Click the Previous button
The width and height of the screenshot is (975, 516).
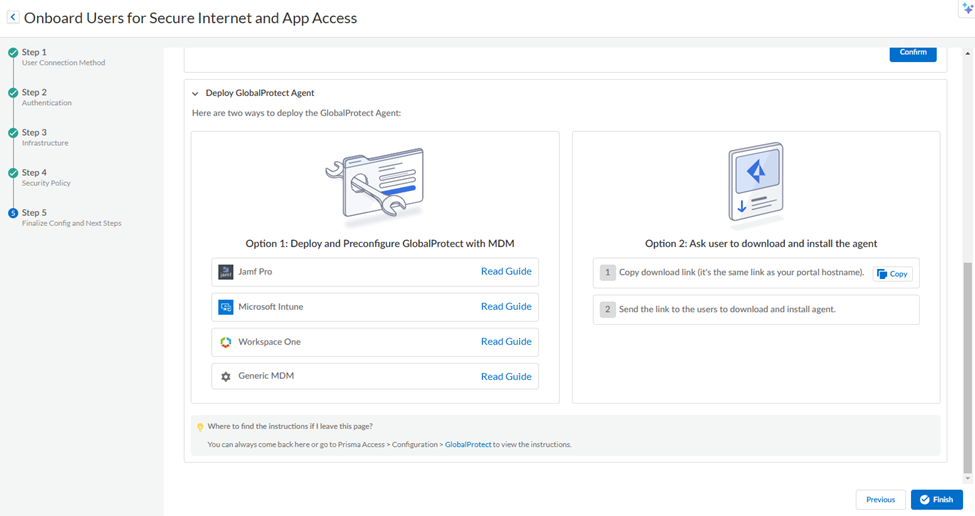(x=880, y=500)
